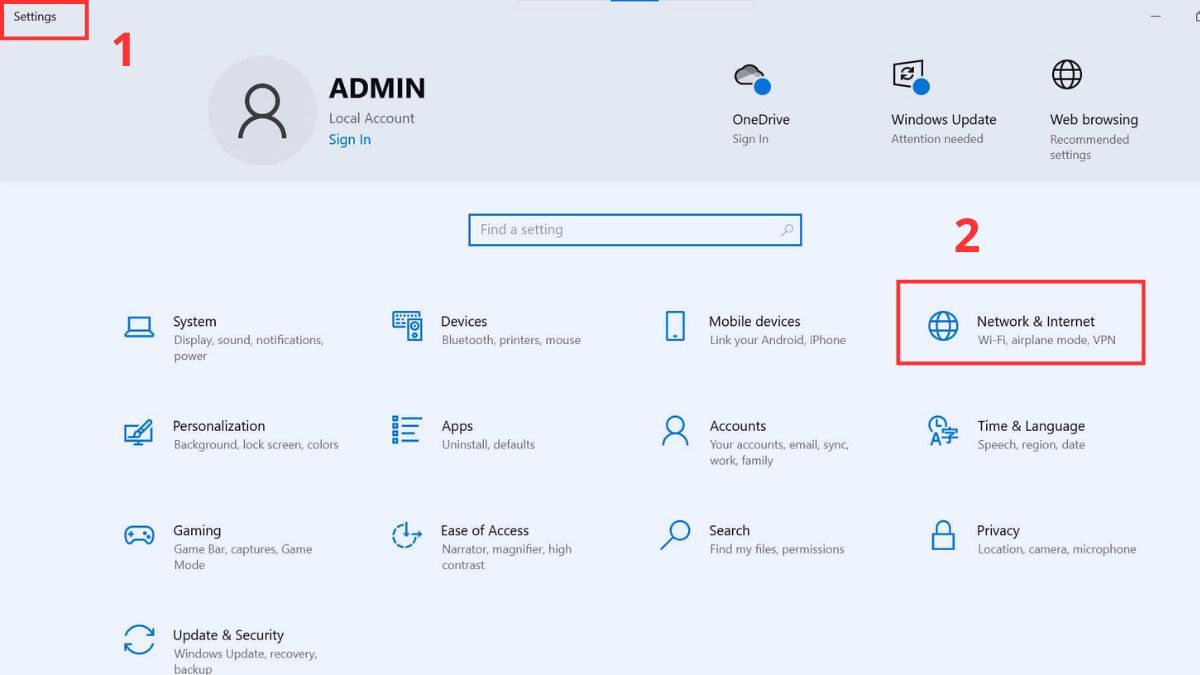
Task: Click 'Background, lock screen, colors' description
Action: click(256, 445)
